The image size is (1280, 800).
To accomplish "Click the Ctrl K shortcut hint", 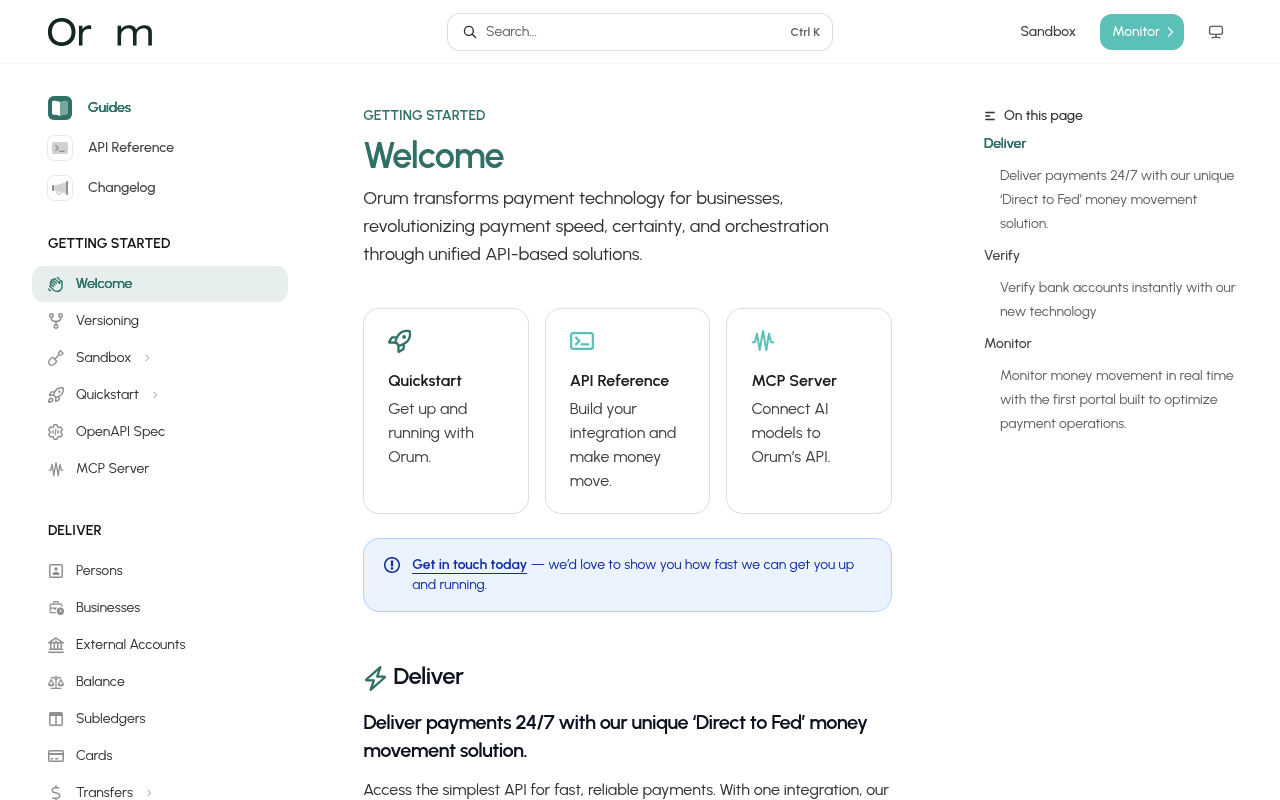I will 805,32.
